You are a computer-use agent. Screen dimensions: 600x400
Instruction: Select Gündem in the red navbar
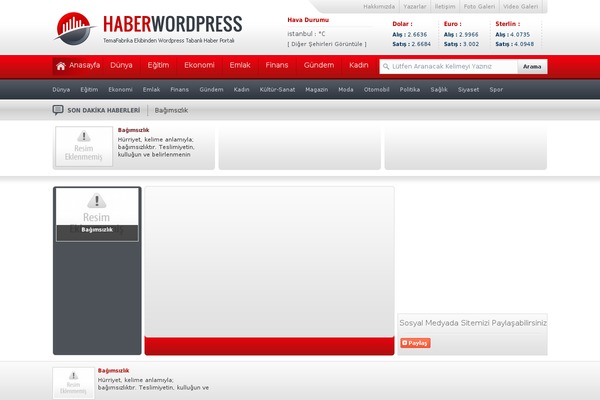point(319,65)
